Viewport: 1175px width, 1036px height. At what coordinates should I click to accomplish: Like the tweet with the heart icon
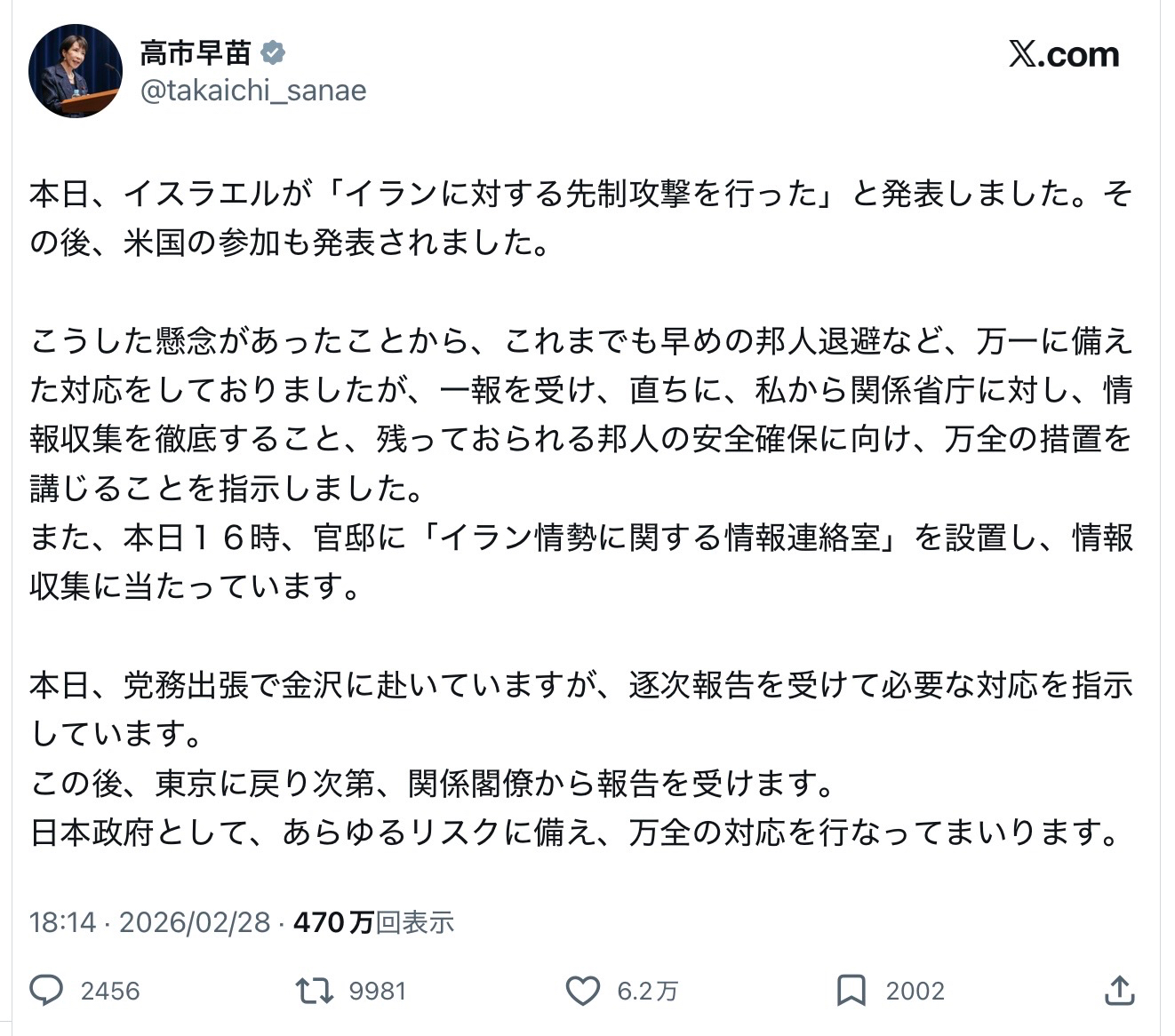pos(583,990)
